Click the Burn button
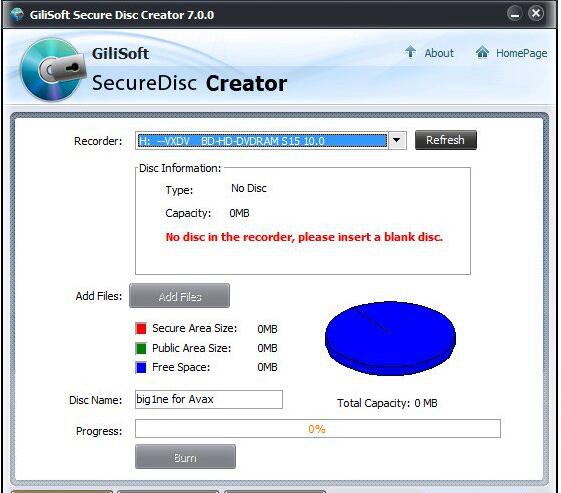The width and height of the screenshot is (561, 493). (x=185, y=457)
